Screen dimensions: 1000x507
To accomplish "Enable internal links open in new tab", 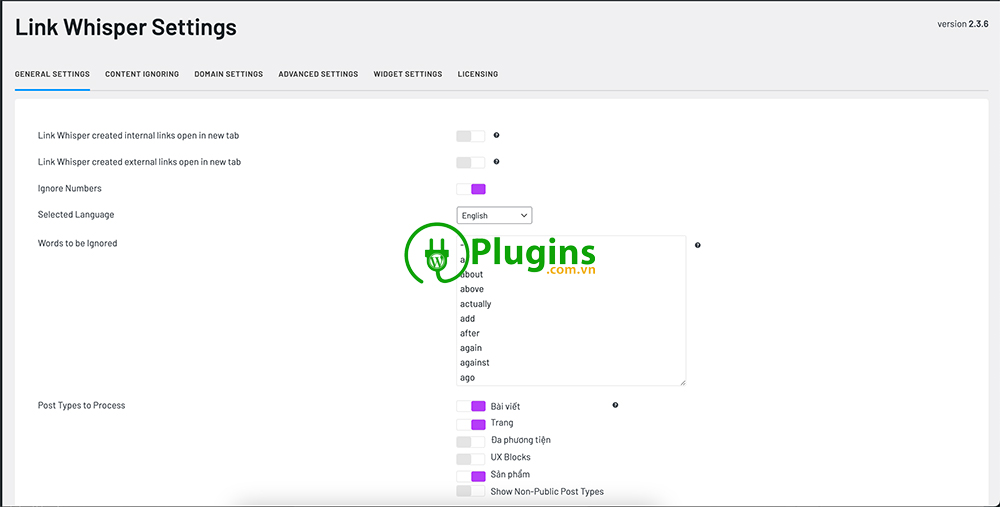I will pos(470,136).
